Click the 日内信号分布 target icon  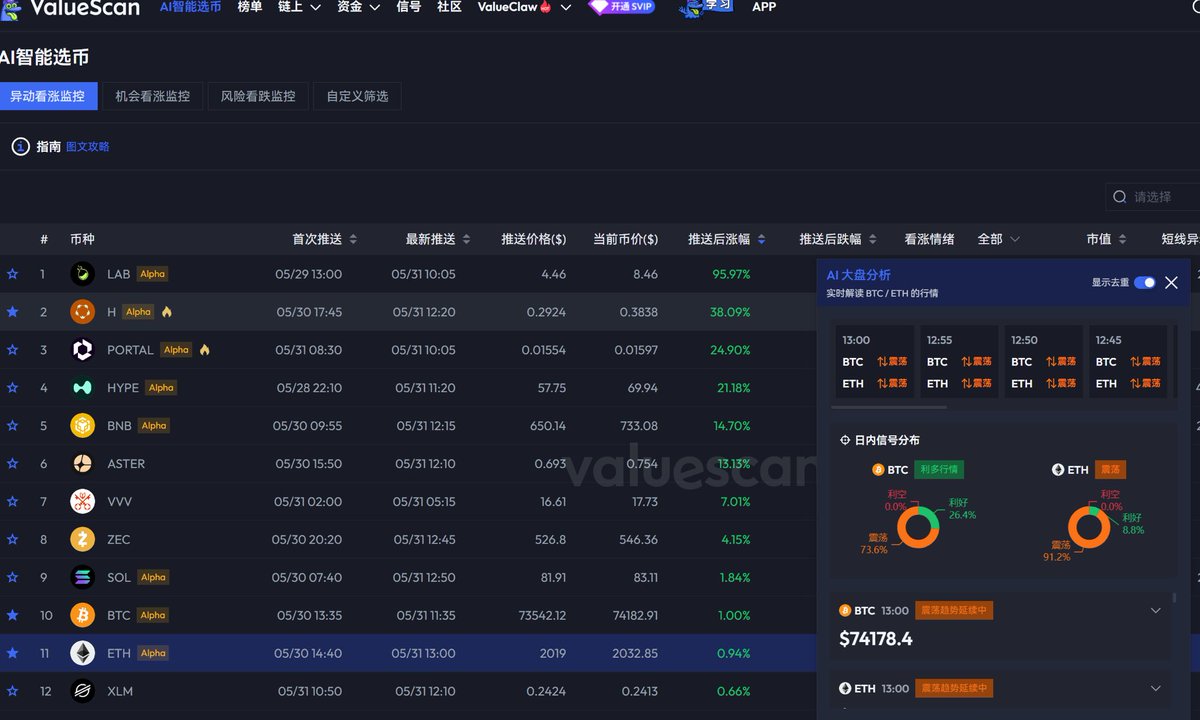[845, 440]
